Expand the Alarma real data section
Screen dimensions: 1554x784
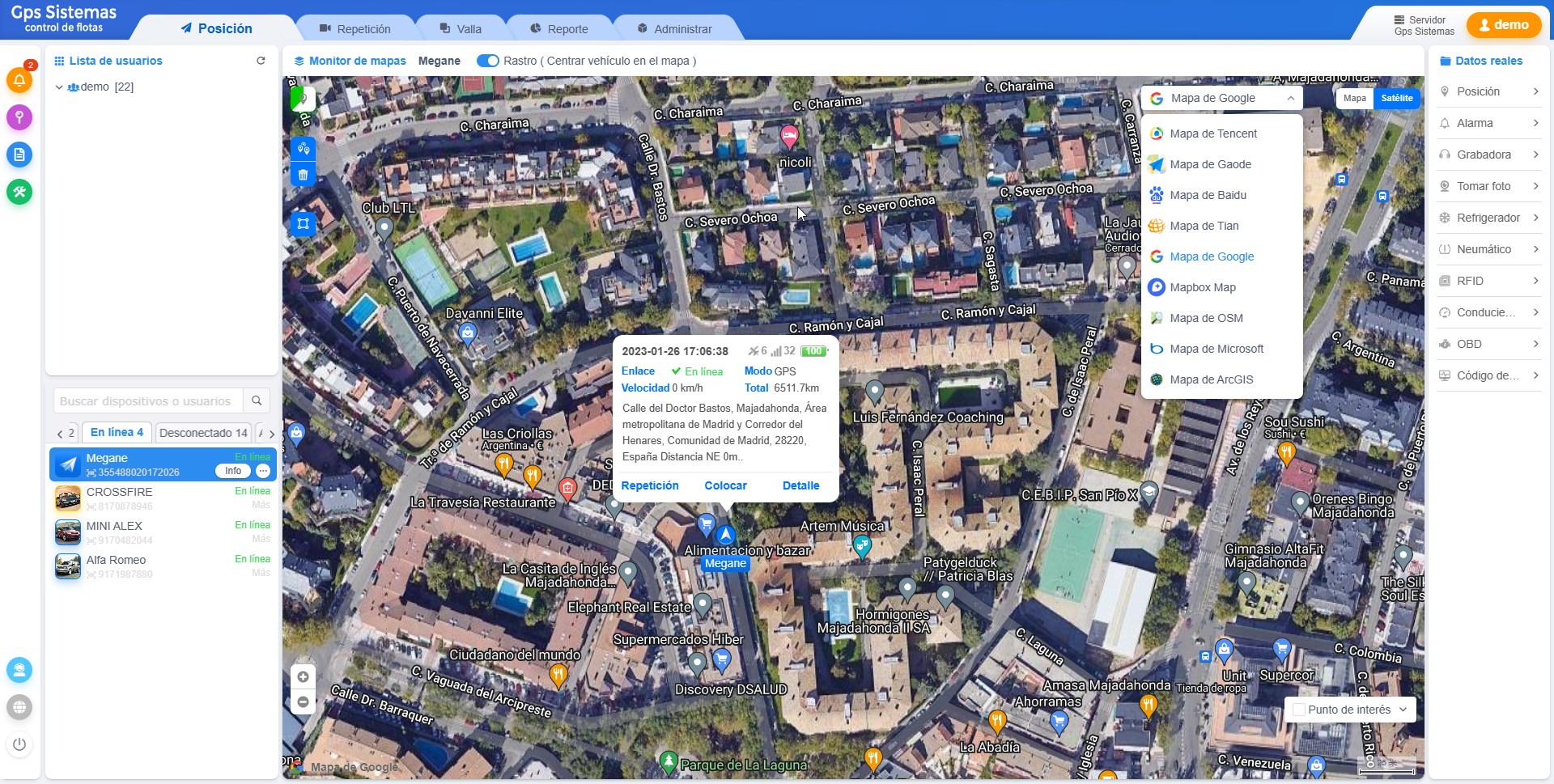(1488, 123)
